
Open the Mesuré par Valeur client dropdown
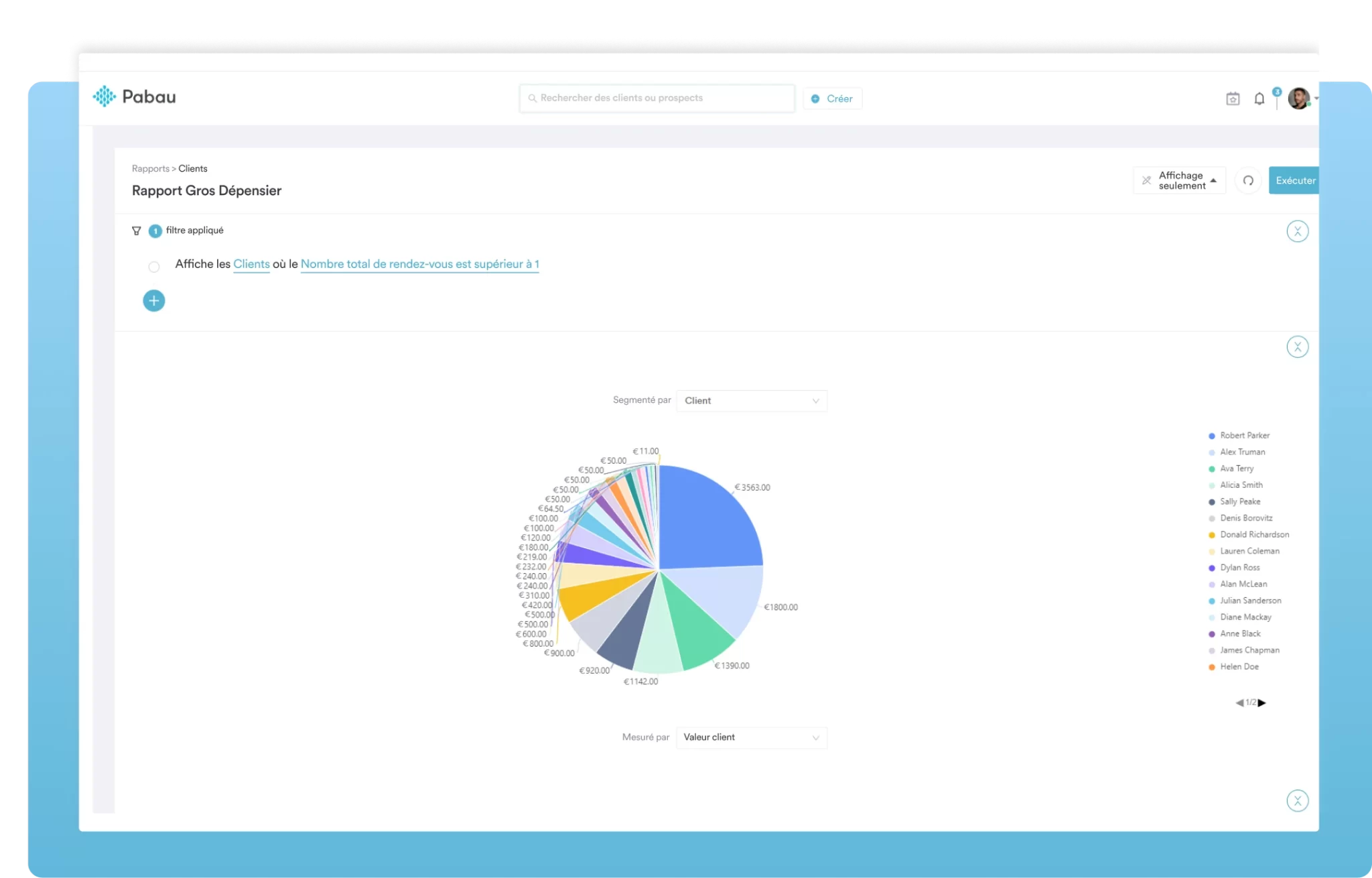point(751,737)
